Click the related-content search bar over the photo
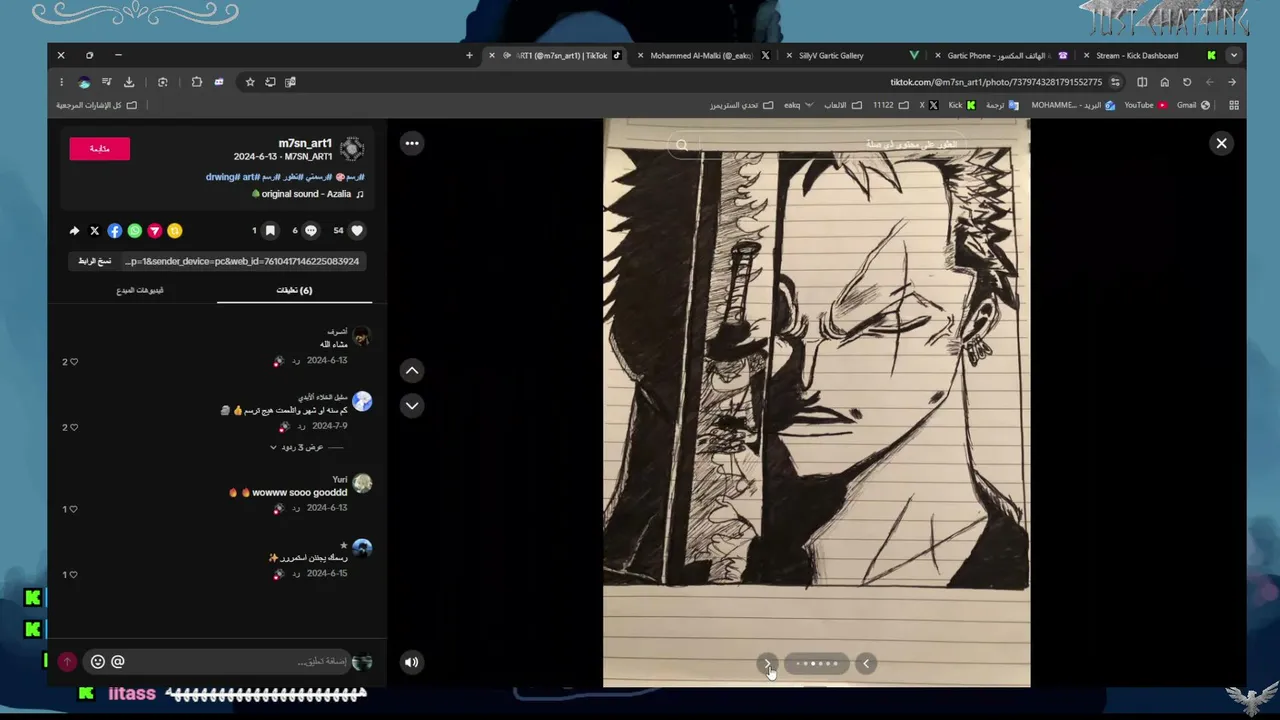The image size is (1280, 720). [x=817, y=145]
